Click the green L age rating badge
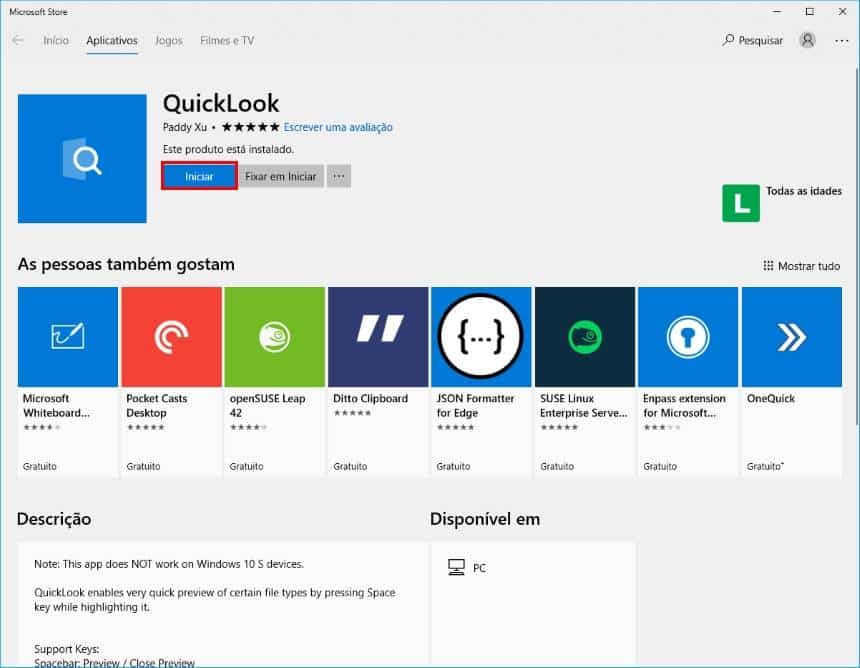The width and height of the screenshot is (860, 668). click(740, 203)
